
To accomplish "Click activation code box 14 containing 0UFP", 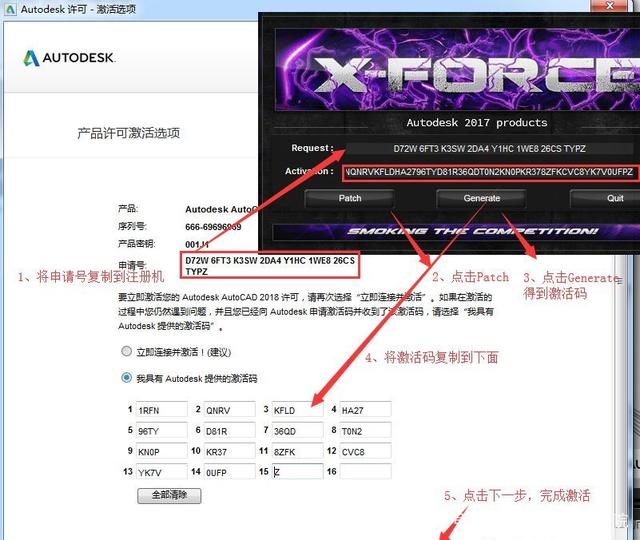I will 229,472.
